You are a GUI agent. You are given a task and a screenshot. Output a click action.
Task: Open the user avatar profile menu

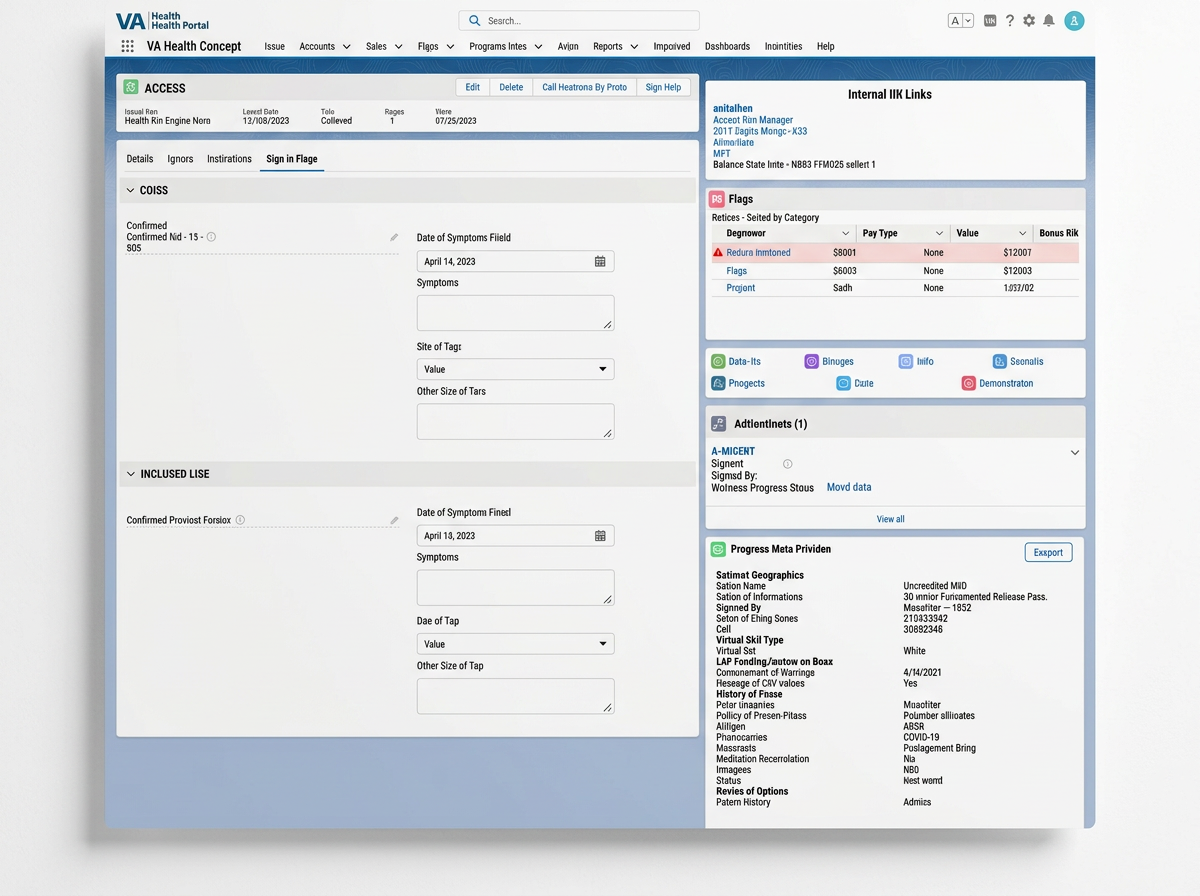[1075, 20]
